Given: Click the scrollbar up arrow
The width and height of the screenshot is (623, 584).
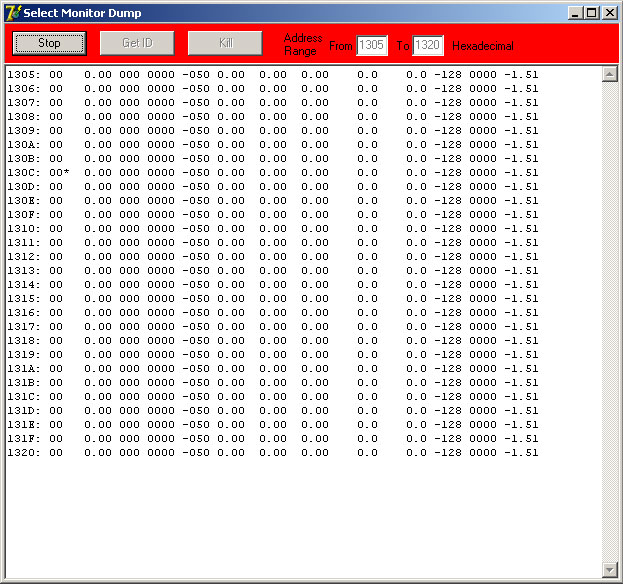Looking at the screenshot, I should 609,74.
